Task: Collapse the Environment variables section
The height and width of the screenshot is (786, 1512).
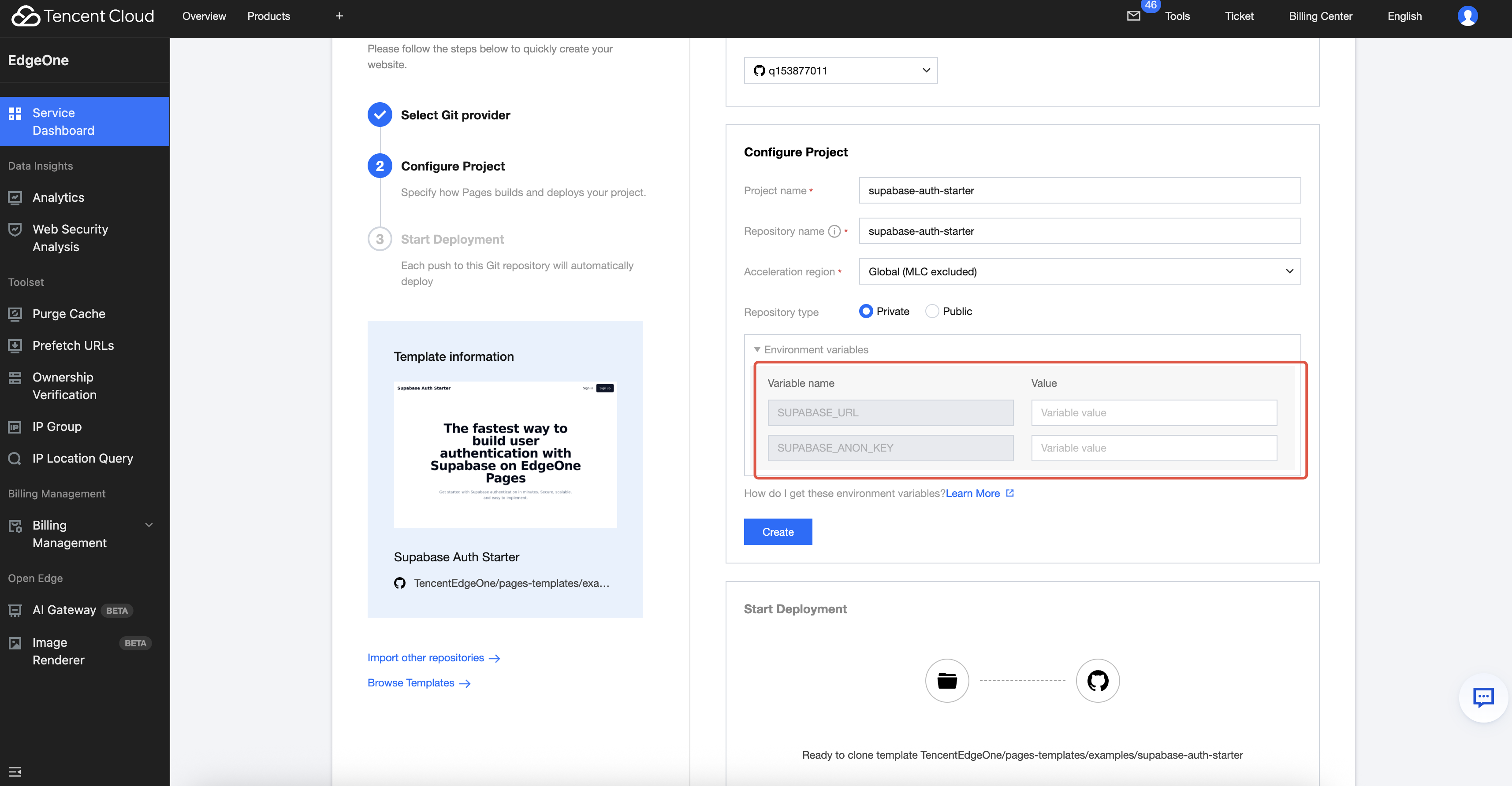Action: click(757, 349)
